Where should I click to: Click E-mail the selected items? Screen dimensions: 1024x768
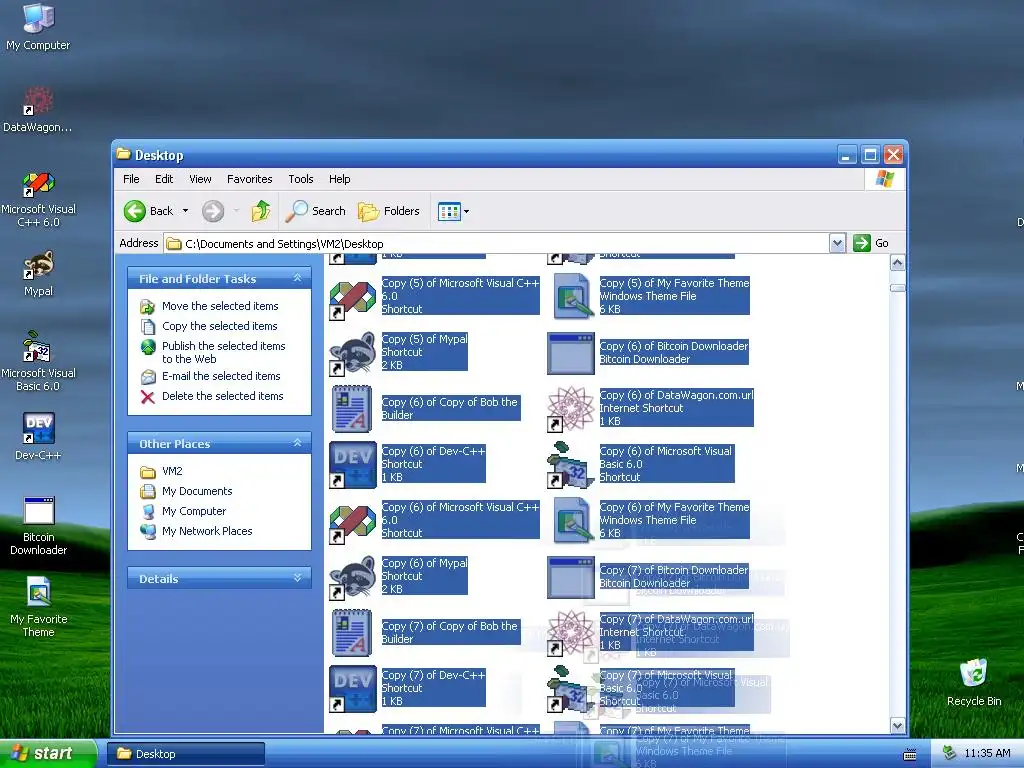click(221, 376)
